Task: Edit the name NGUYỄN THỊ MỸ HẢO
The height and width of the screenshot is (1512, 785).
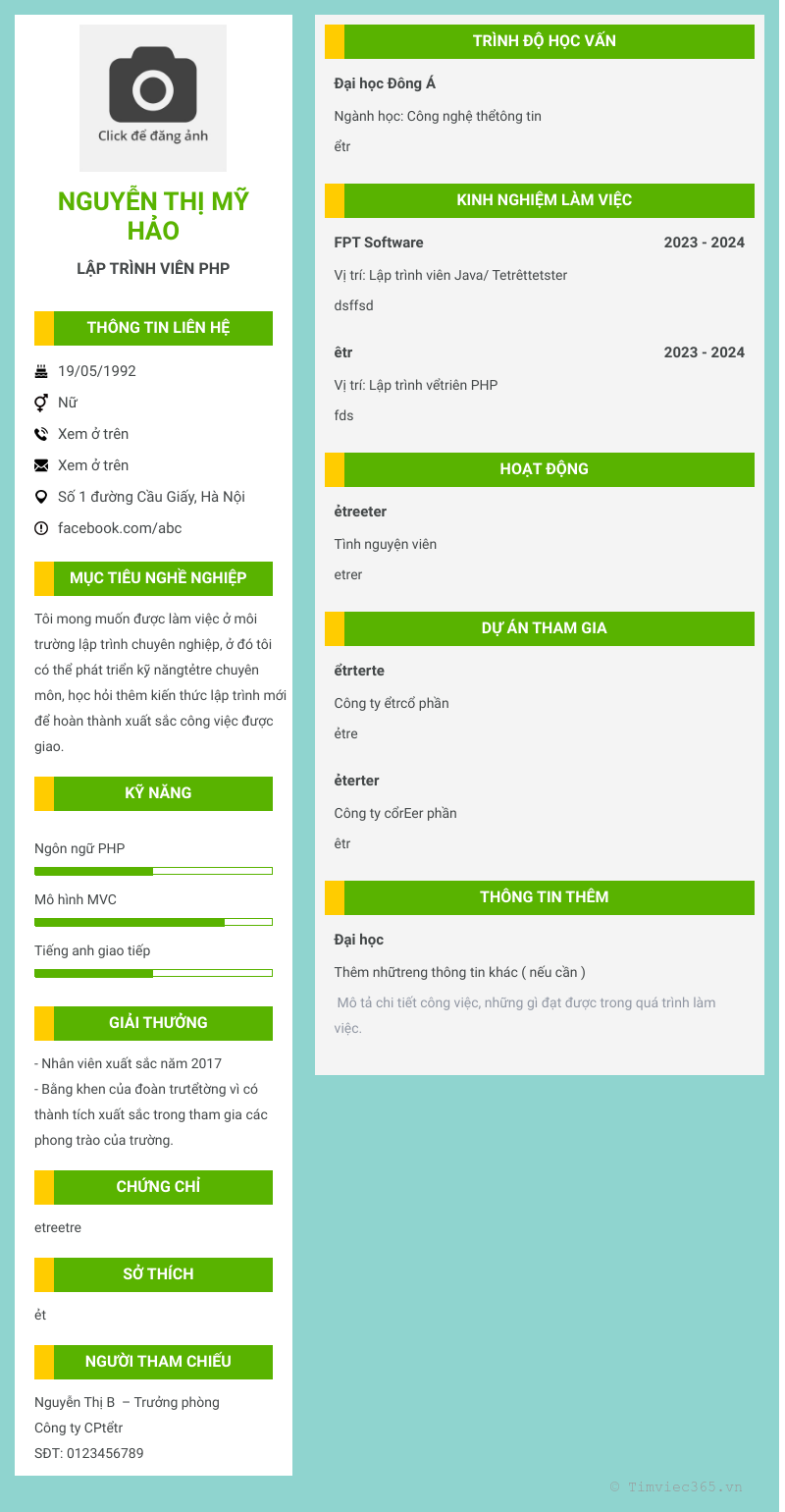Action: [153, 216]
